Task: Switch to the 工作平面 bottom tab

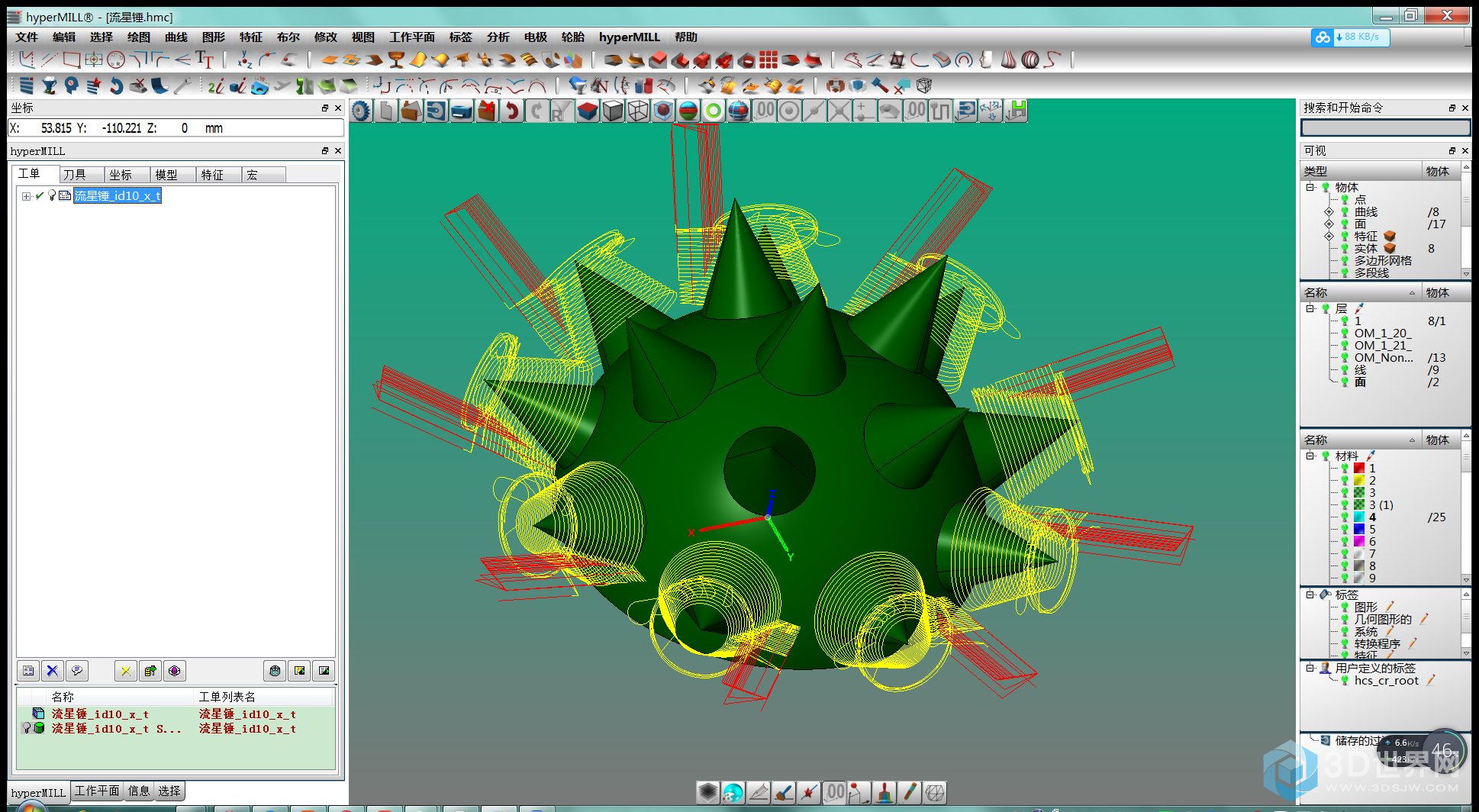Action: click(97, 791)
